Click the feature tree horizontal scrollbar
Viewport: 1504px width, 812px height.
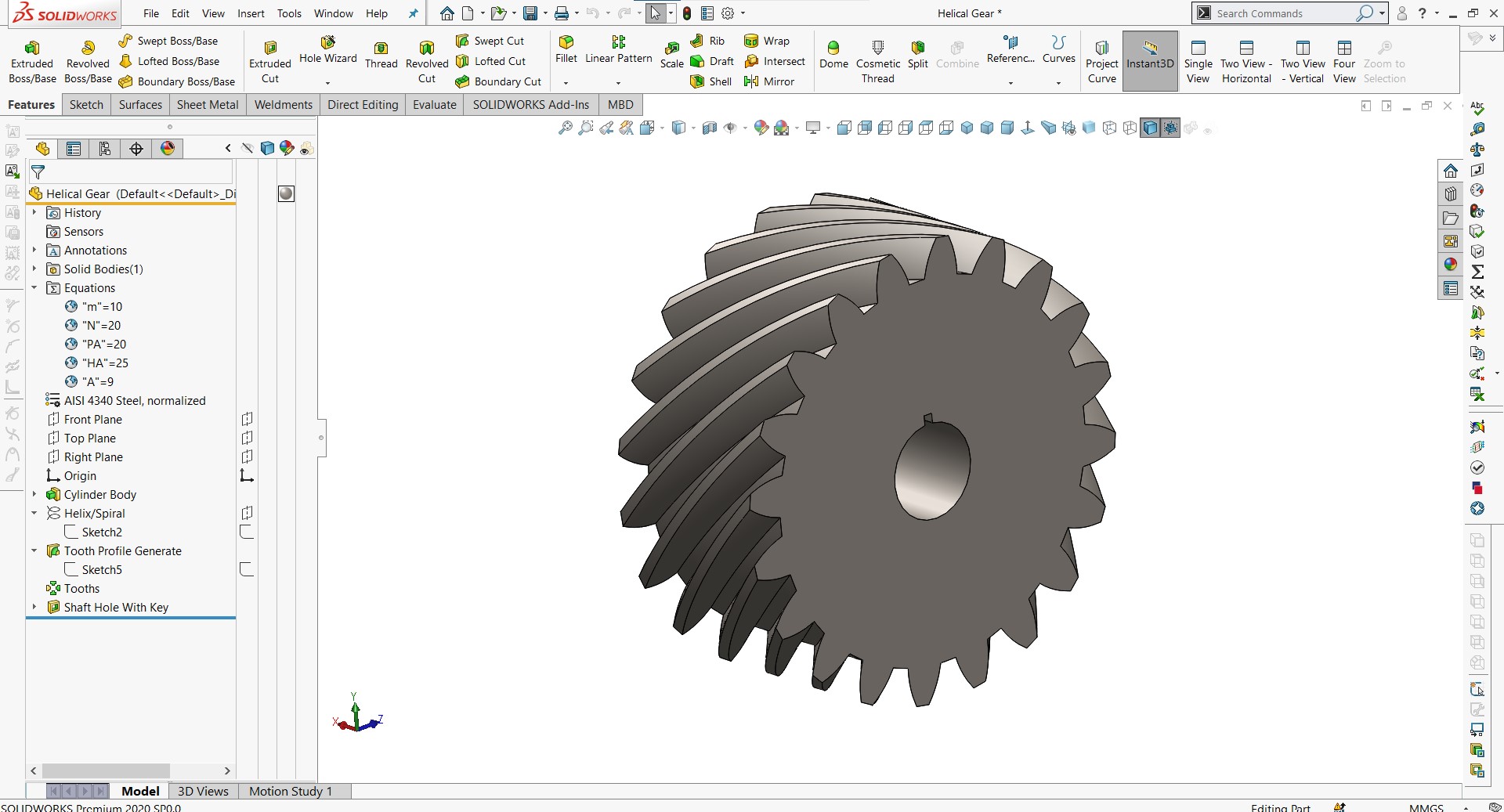coord(106,770)
